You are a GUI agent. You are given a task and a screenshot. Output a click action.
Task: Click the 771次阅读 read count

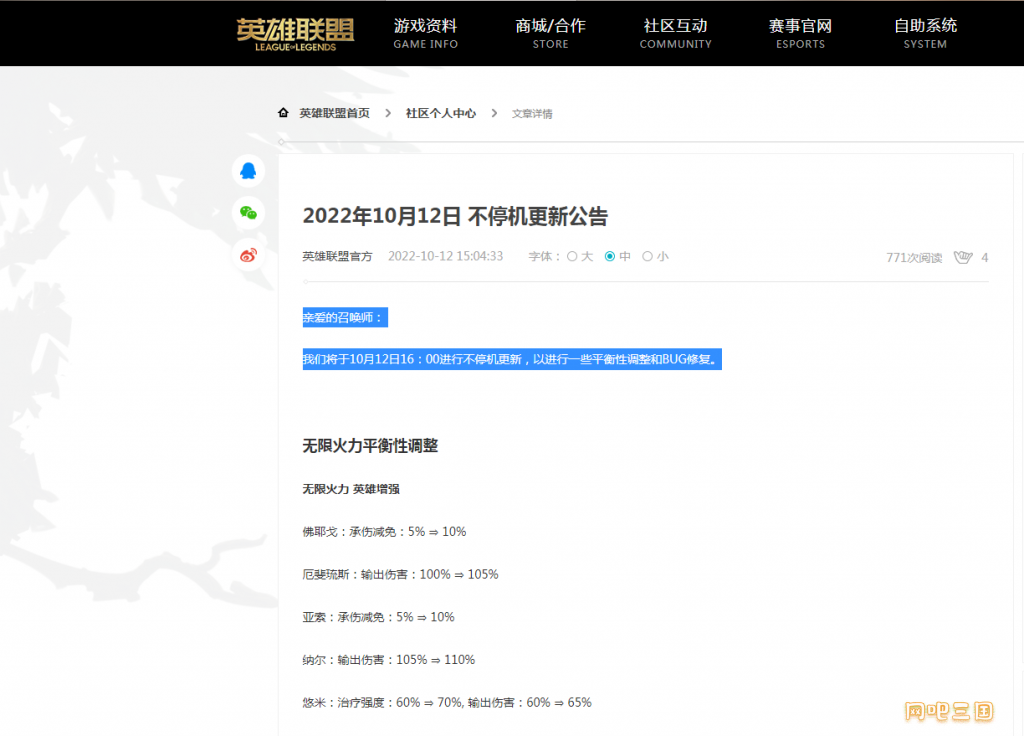(914, 258)
